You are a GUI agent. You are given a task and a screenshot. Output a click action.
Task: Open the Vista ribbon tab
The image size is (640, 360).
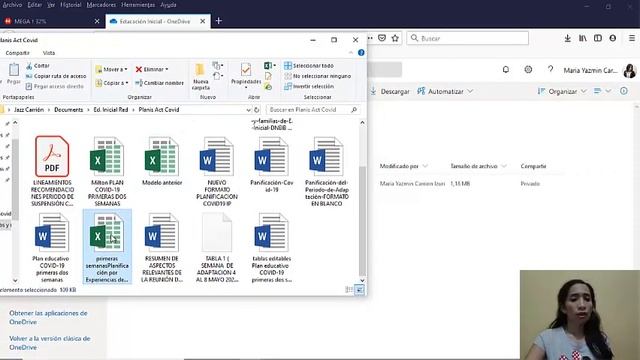49,53
